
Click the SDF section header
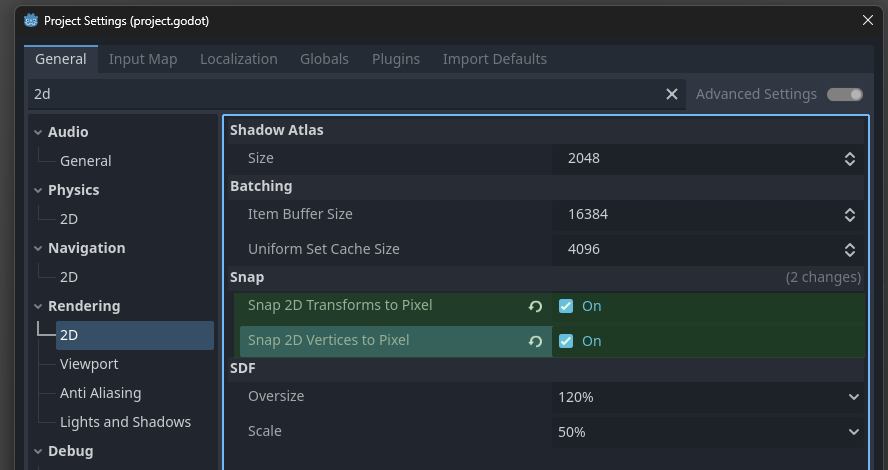[x=242, y=369]
